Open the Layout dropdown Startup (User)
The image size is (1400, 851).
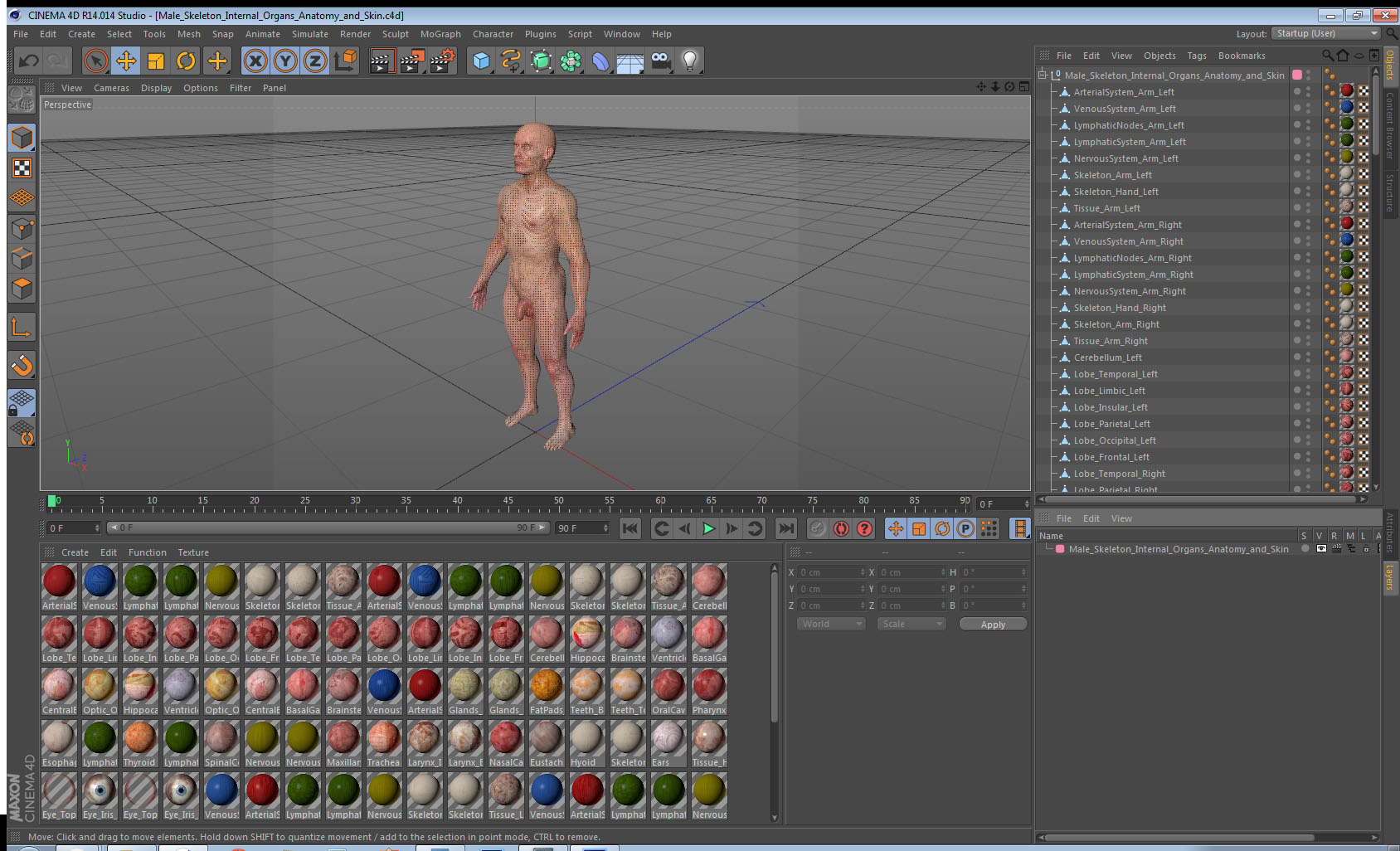(x=1325, y=33)
